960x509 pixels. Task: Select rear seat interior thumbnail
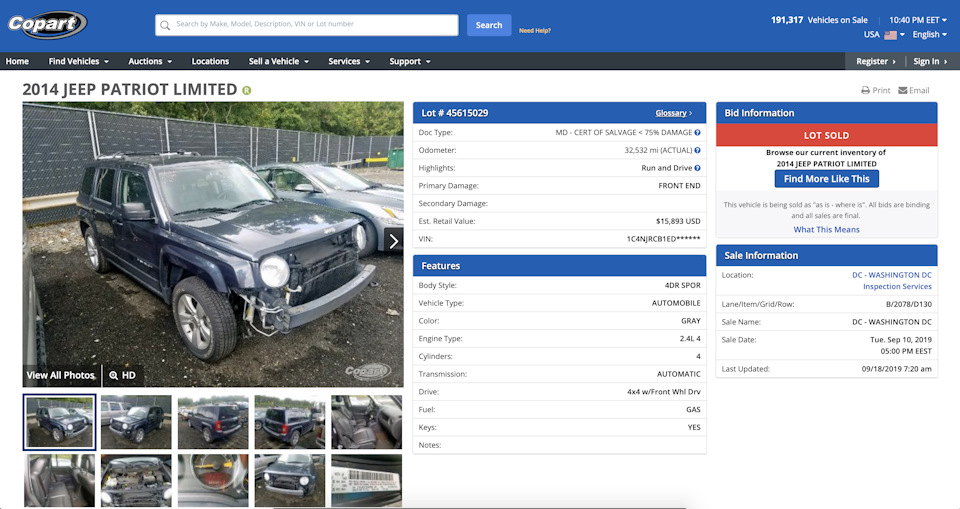coord(59,480)
